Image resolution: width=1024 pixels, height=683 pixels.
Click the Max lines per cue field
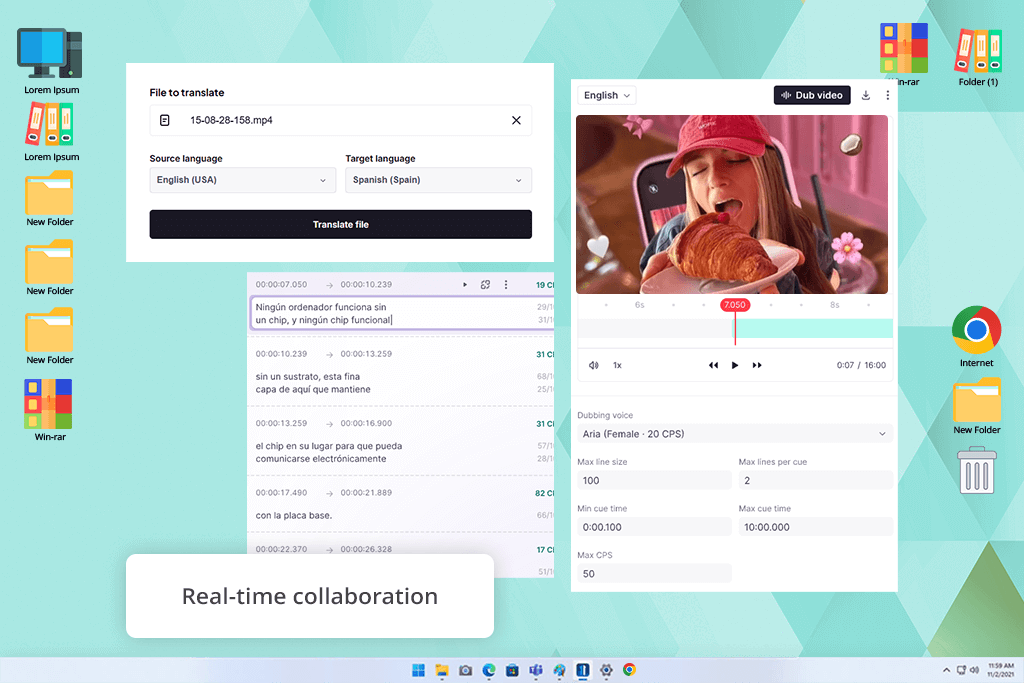click(x=816, y=481)
